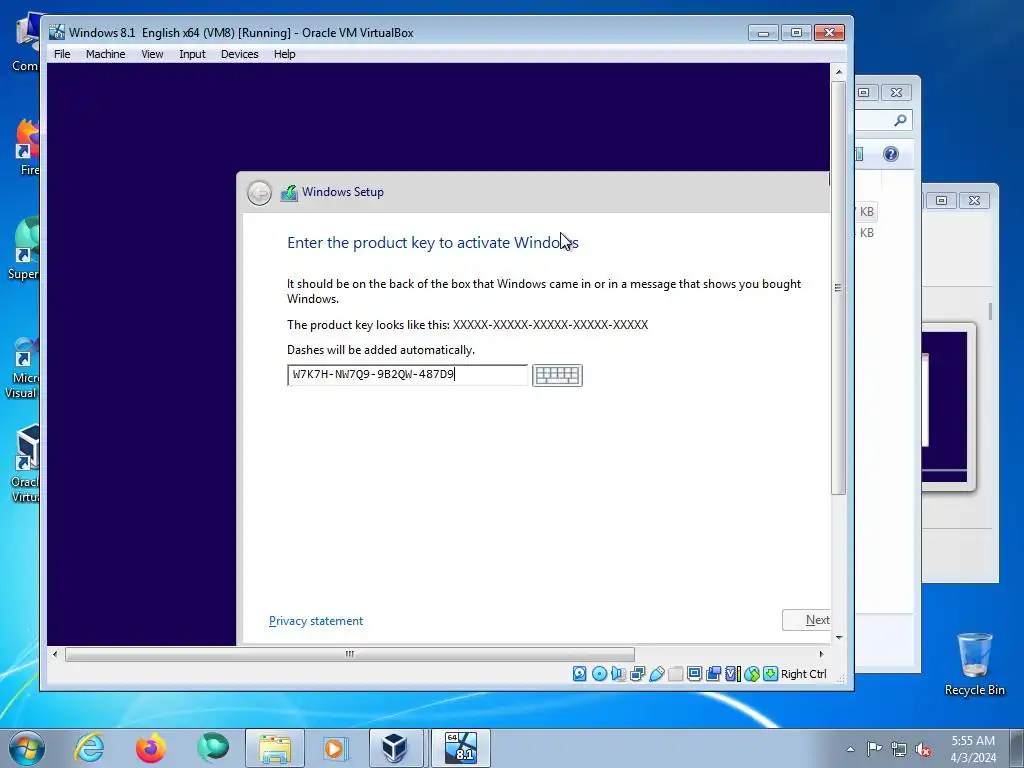This screenshot has width=1024, height=768.
Task: Click the hard disk activity status icon
Action: 579,673
